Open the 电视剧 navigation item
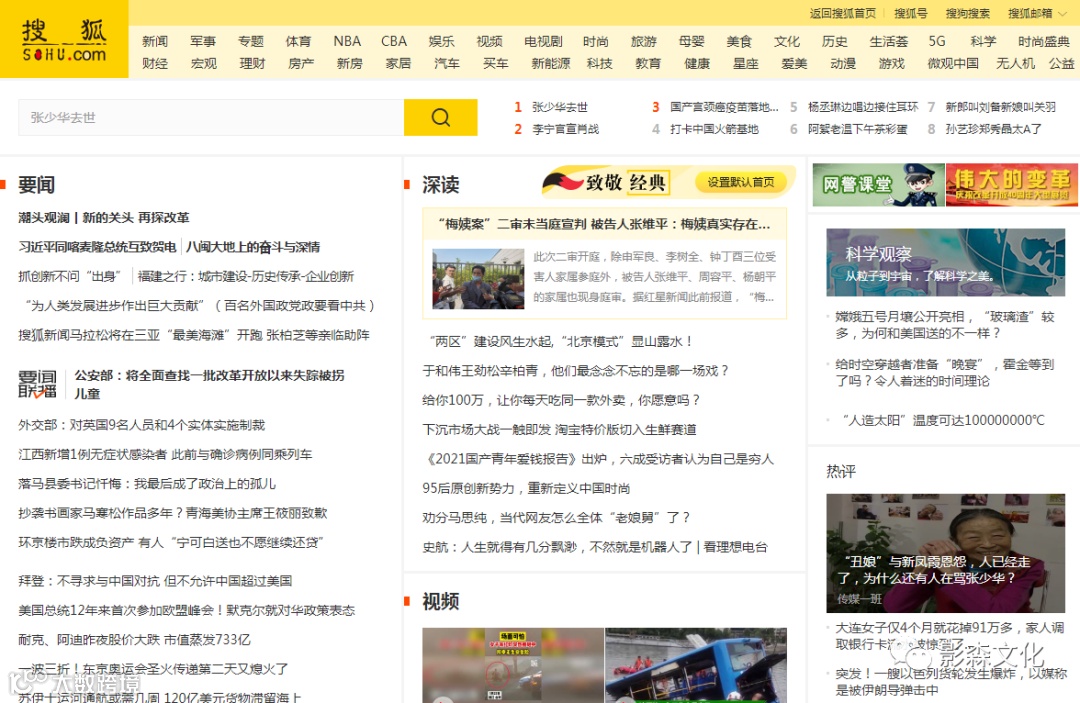 [543, 41]
